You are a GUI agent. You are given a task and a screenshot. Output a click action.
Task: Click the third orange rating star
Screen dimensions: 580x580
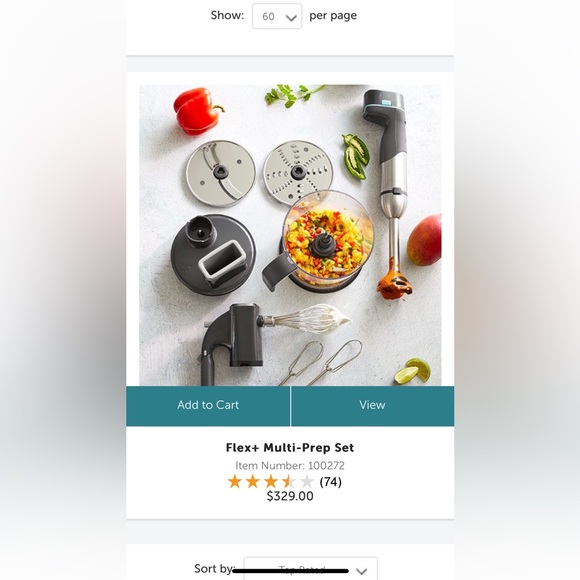[x=271, y=482]
